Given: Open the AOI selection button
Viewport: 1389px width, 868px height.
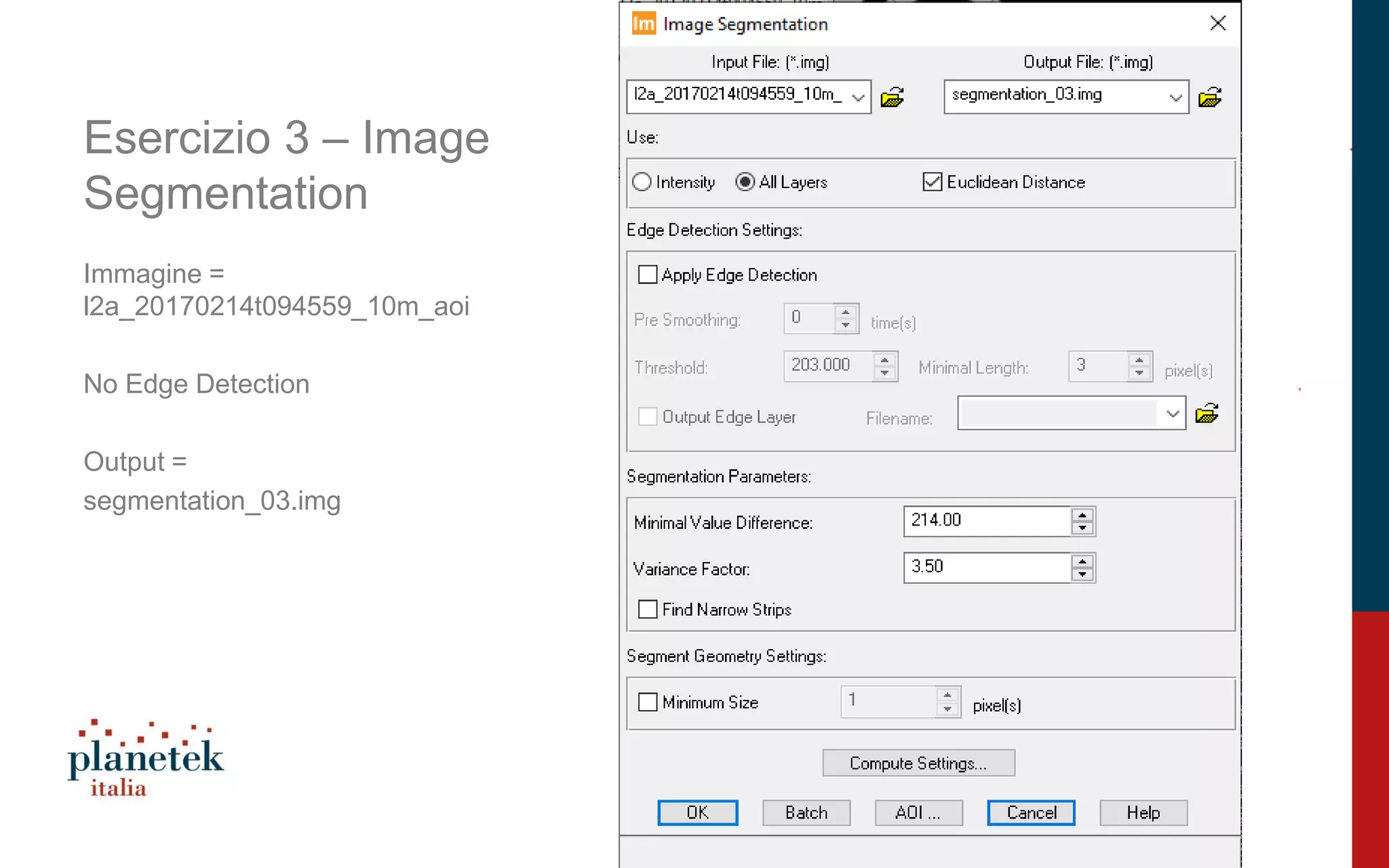Looking at the screenshot, I should tap(918, 812).
